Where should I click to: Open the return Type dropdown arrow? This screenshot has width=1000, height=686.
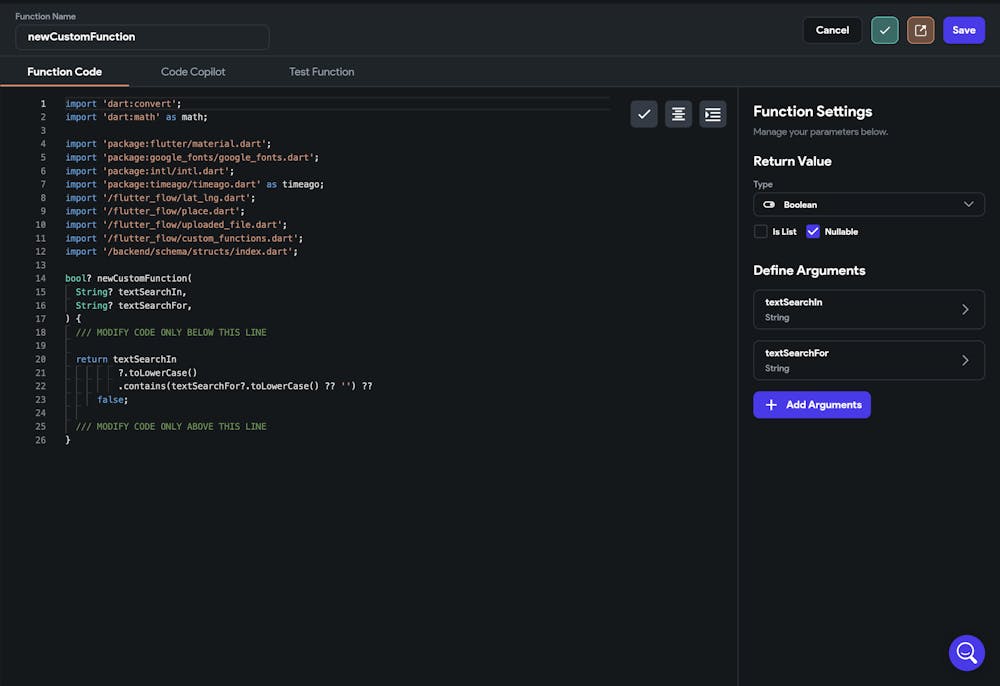(967, 205)
